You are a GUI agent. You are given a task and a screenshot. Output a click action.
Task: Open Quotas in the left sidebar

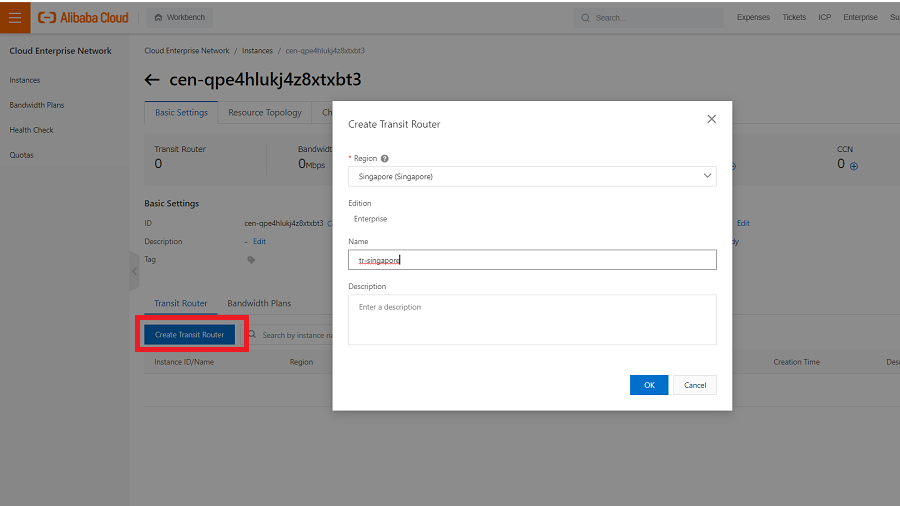22,155
